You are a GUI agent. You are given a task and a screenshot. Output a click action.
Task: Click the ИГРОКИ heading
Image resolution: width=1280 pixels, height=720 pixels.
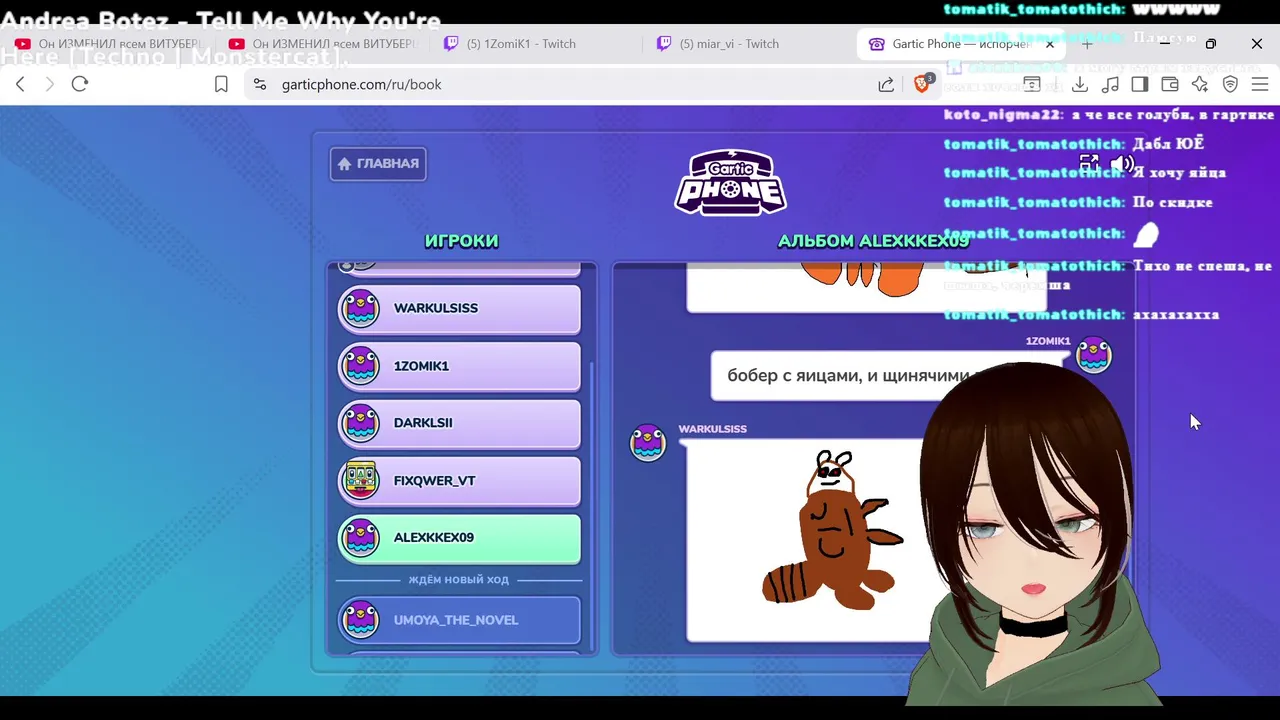tap(461, 241)
